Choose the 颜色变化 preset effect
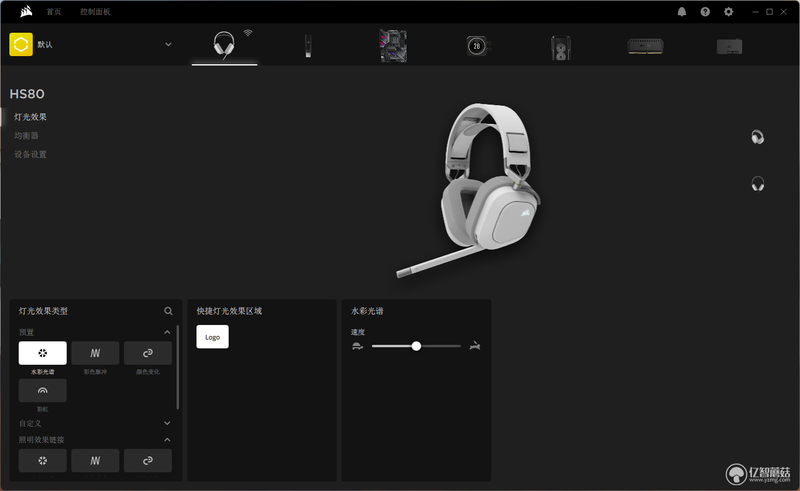The width and height of the screenshot is (800, 491). point(148,353)
